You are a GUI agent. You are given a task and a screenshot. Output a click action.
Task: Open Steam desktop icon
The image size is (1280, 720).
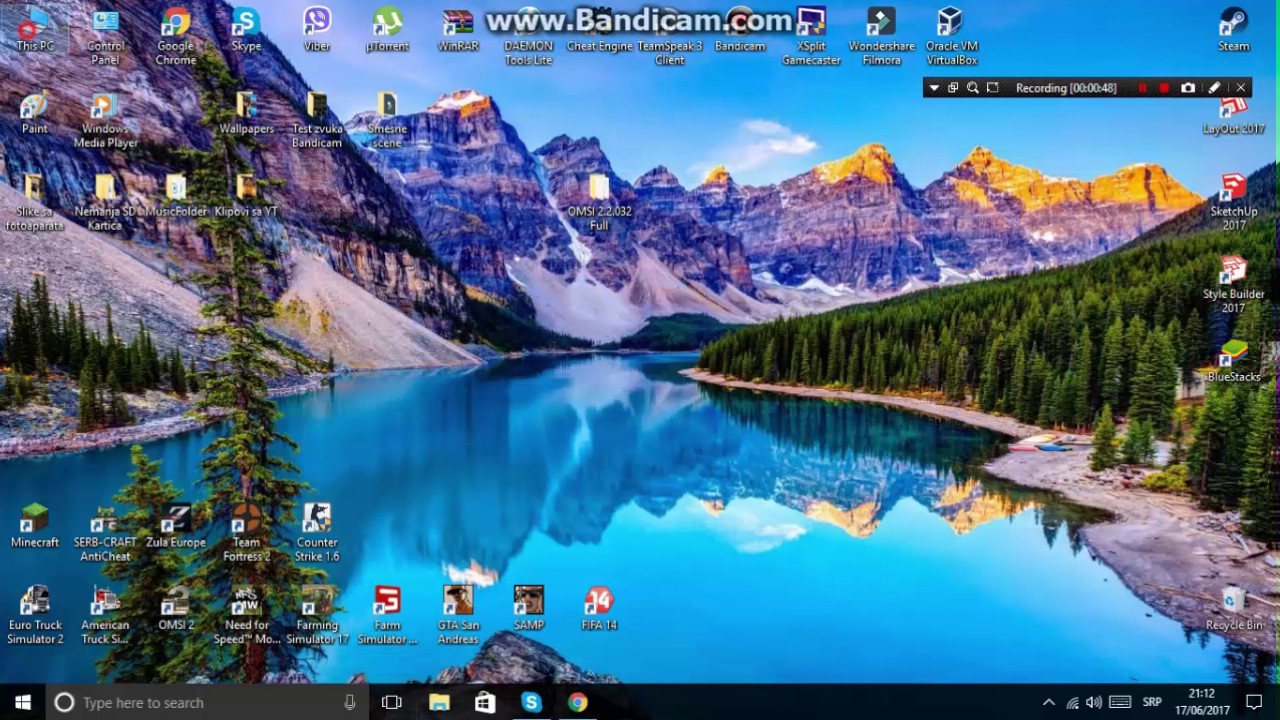[x=1233, y=31]
